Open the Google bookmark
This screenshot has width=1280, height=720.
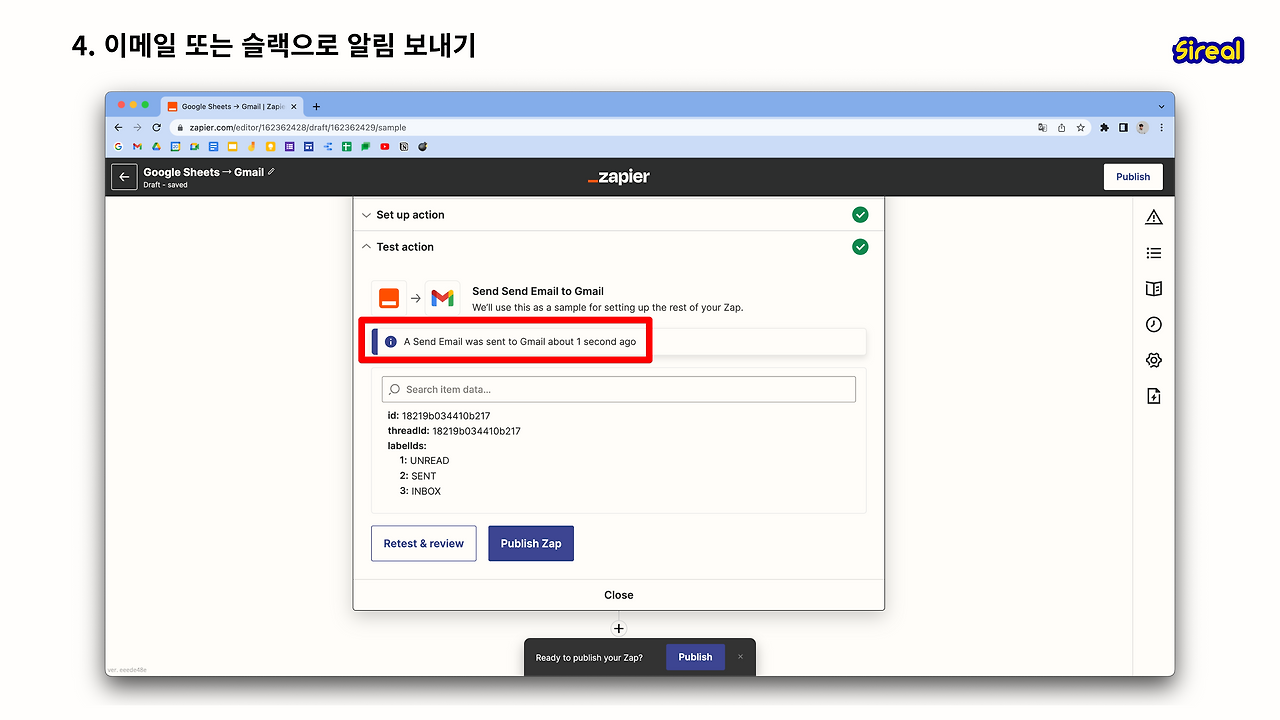point(118,147)
